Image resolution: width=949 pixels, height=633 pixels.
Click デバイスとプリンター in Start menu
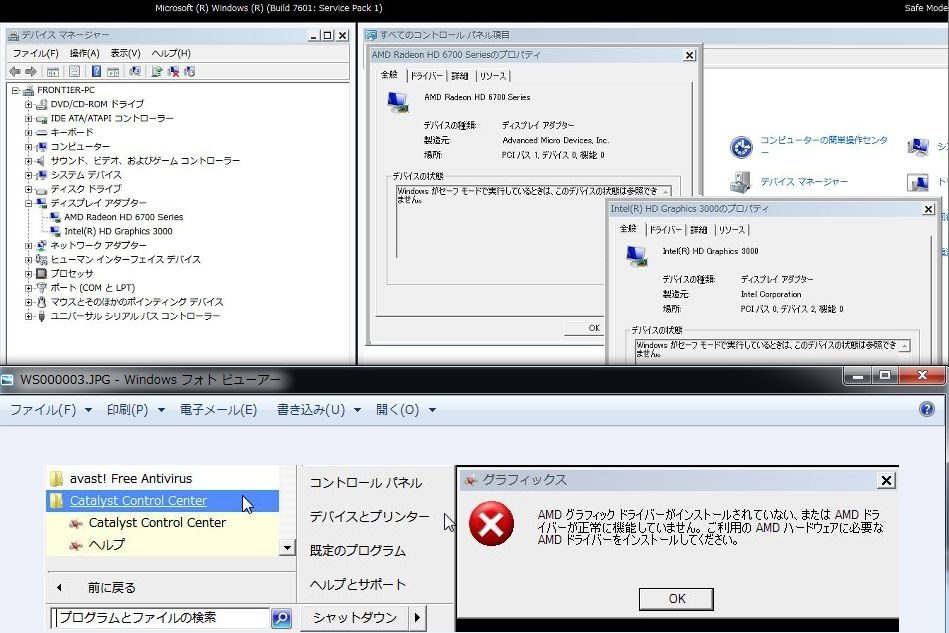pyautogui.click(x=369, y=517)
